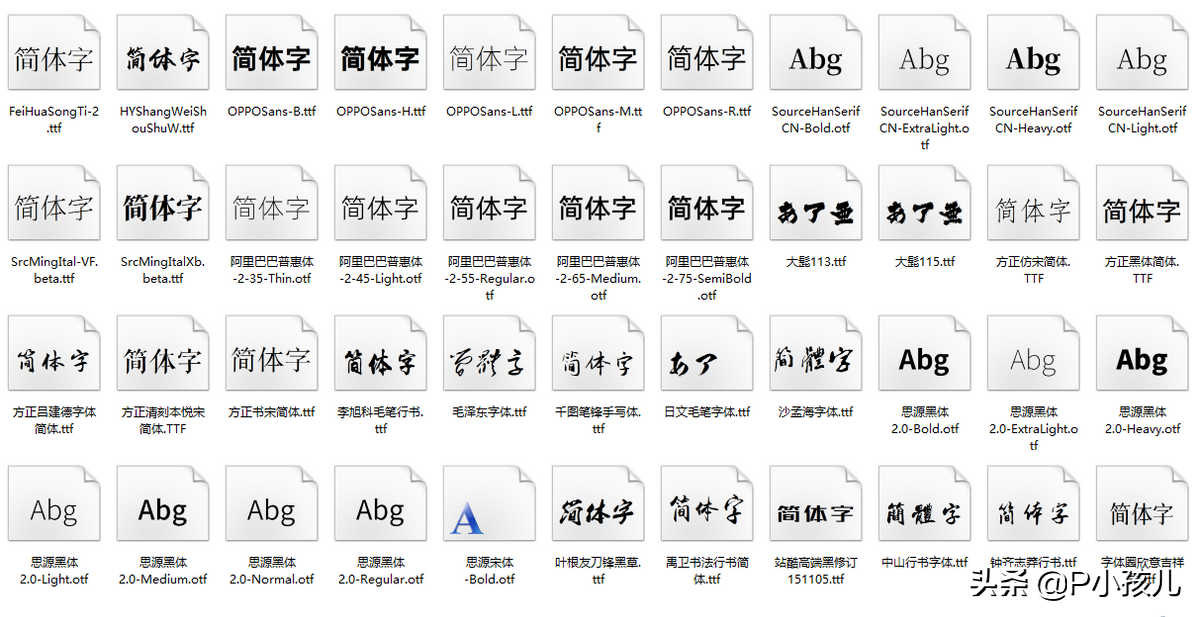
Task: Click the SrcMingItalXb.beta.ttf font icon
Action: pyautogui.click(x=163, y=203)
